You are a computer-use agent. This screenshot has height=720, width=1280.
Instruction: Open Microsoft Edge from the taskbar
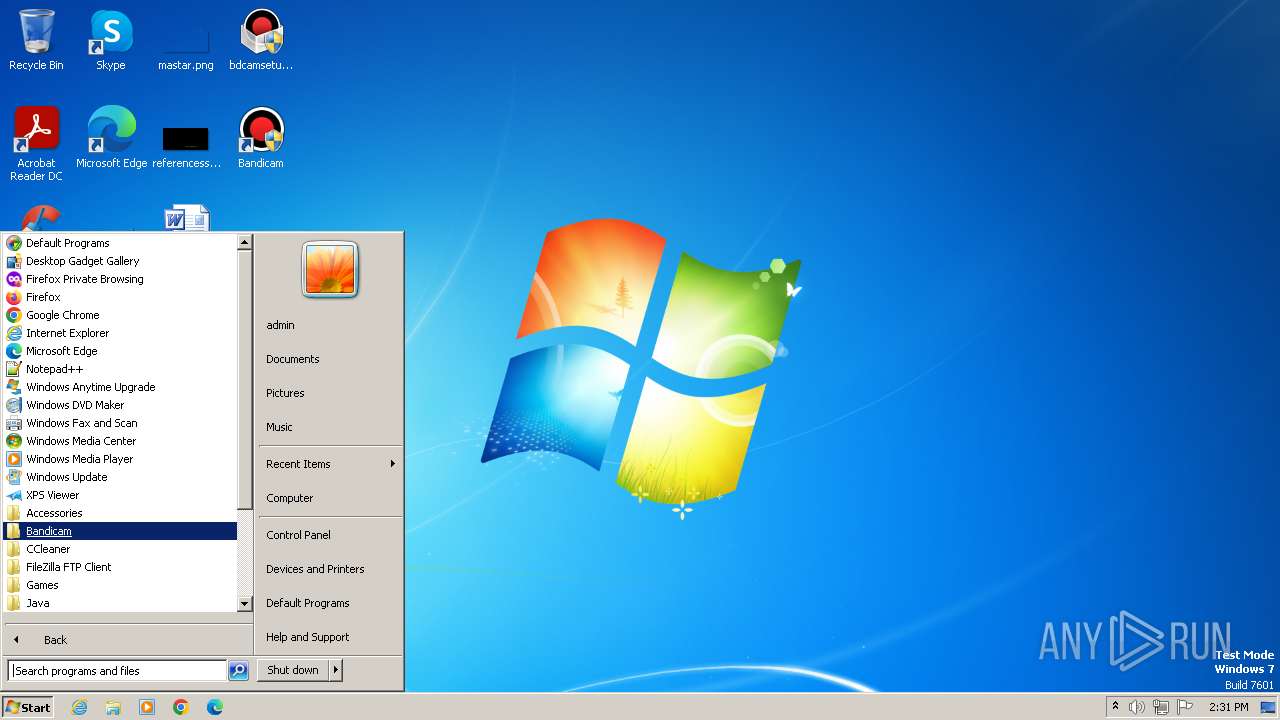point(214,707)
